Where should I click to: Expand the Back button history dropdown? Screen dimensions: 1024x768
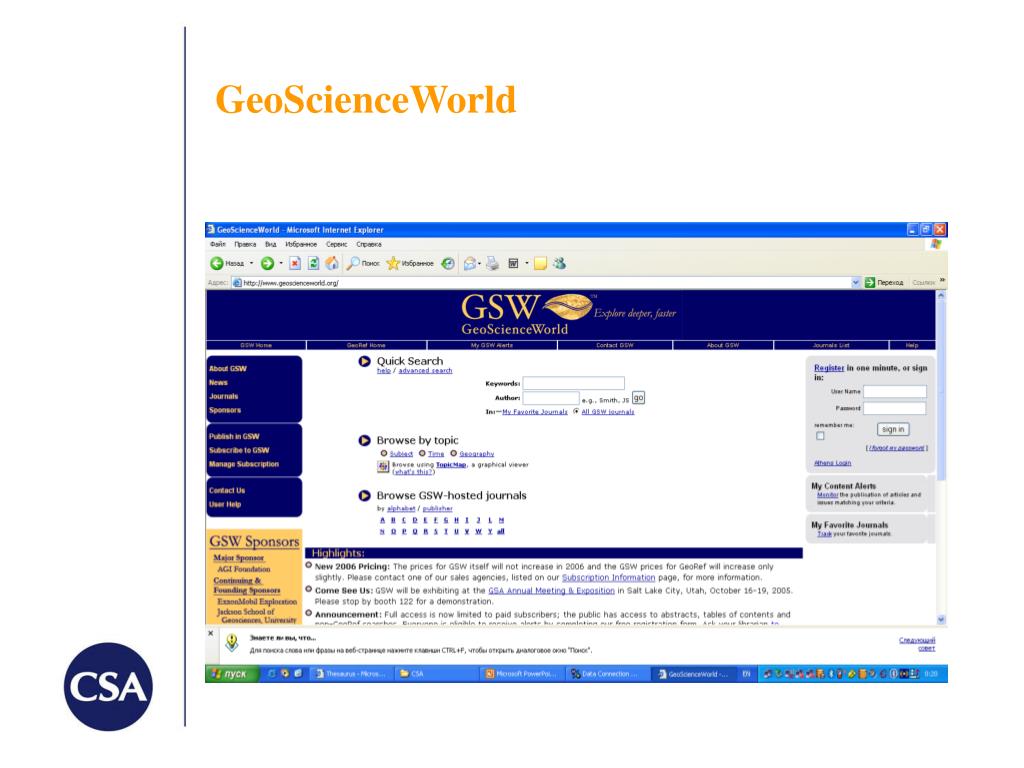point(251,263)
